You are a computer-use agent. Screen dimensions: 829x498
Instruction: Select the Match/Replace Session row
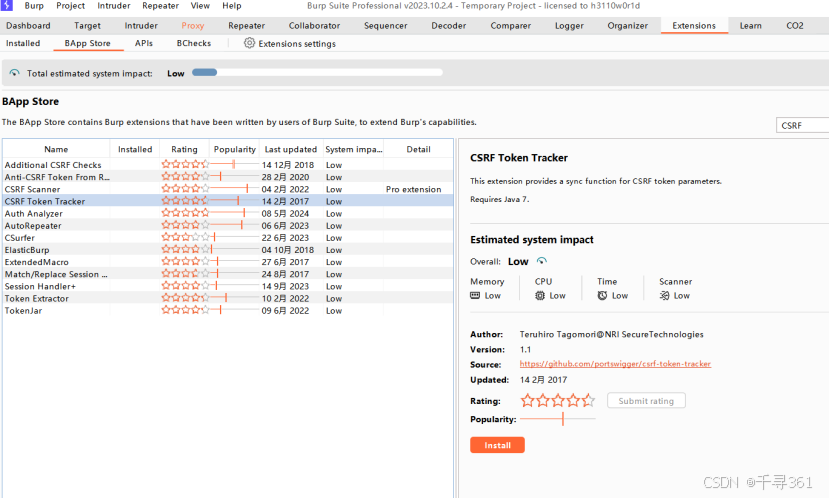tap(228, 274)
